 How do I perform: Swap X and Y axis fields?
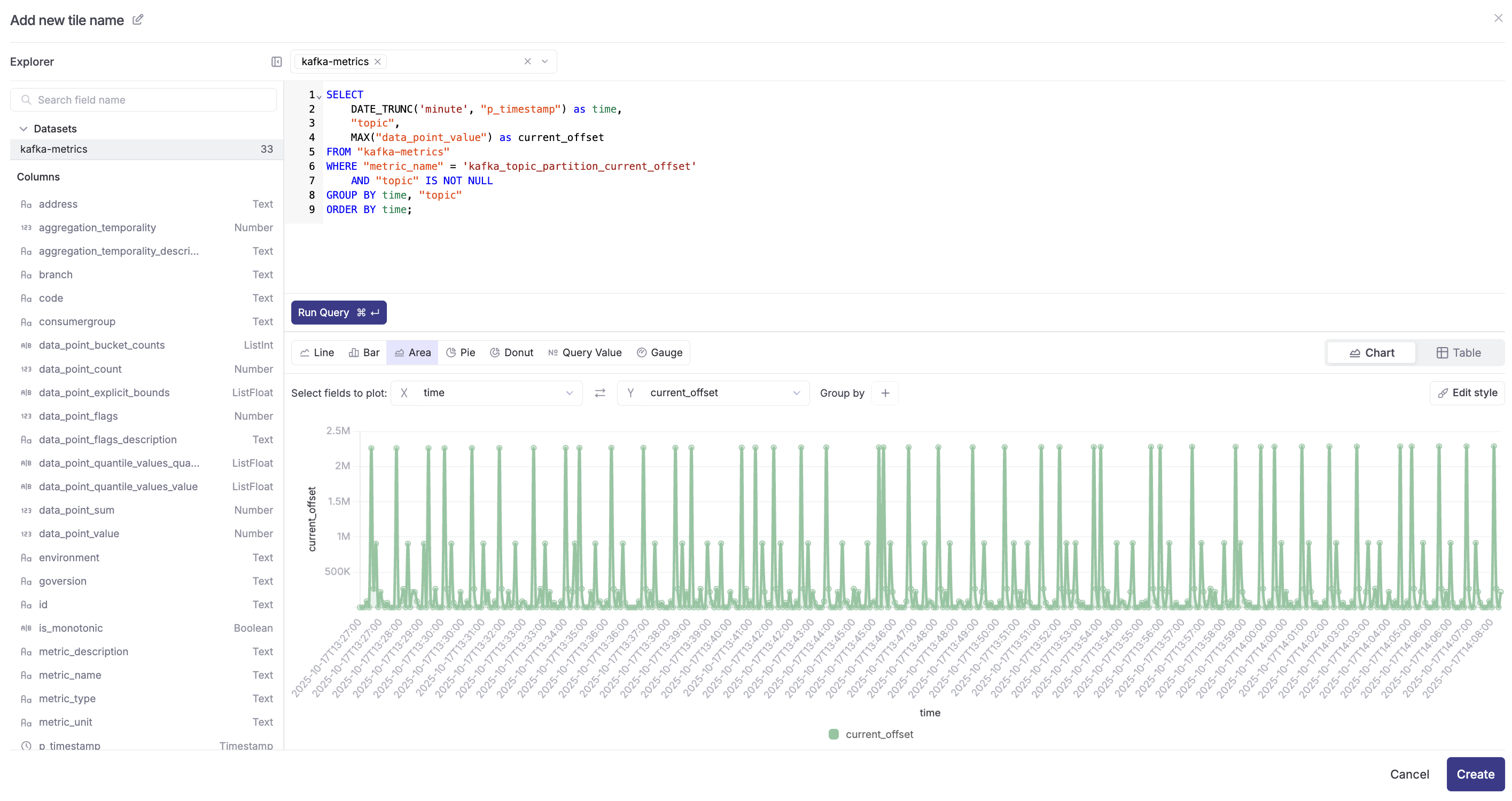pyautogui.click(x=599, y=393)
